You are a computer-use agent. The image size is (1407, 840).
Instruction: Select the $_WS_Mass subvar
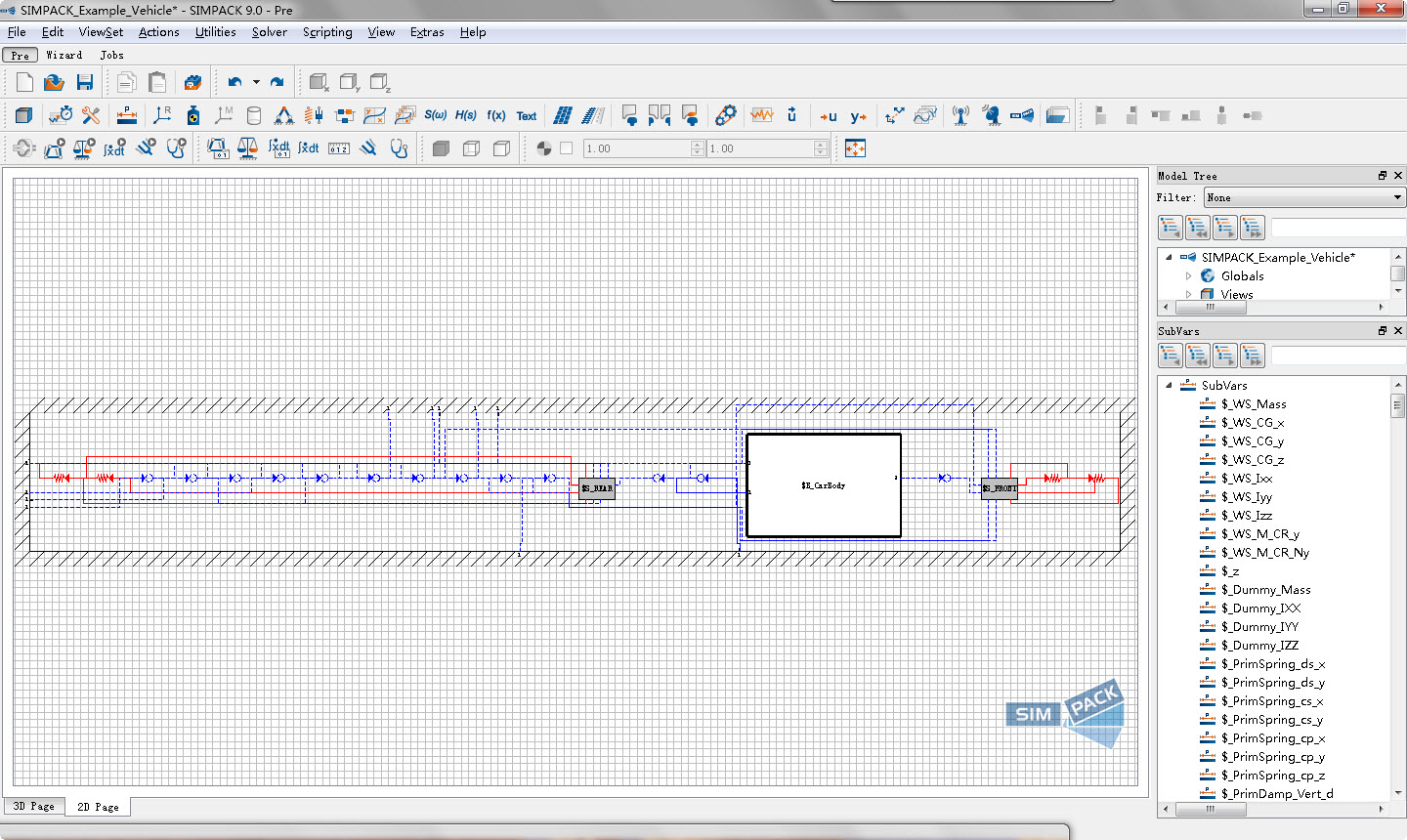(x=1254, y=404)
